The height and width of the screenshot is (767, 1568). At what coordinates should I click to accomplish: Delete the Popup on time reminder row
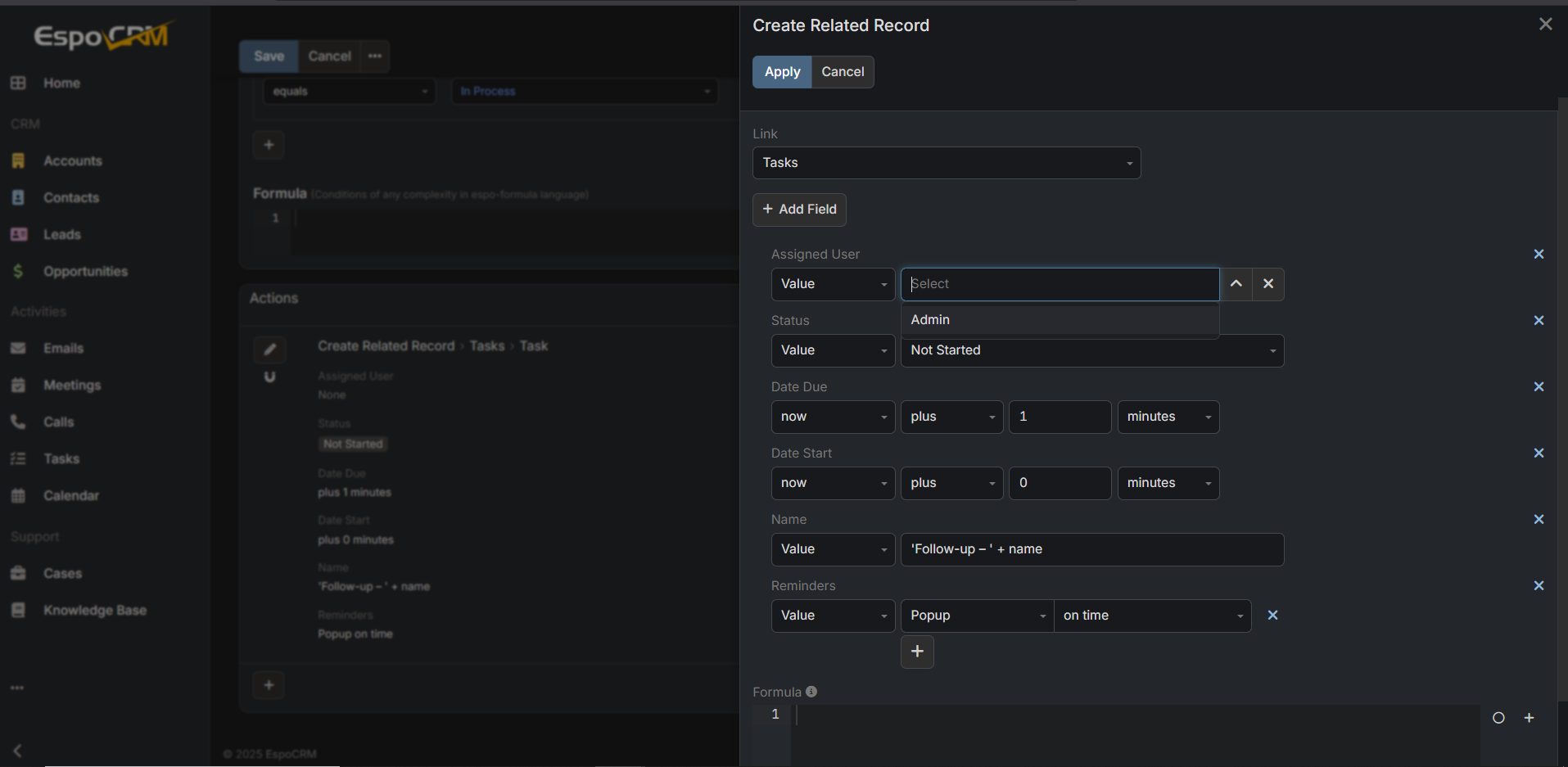[1272, 616]
